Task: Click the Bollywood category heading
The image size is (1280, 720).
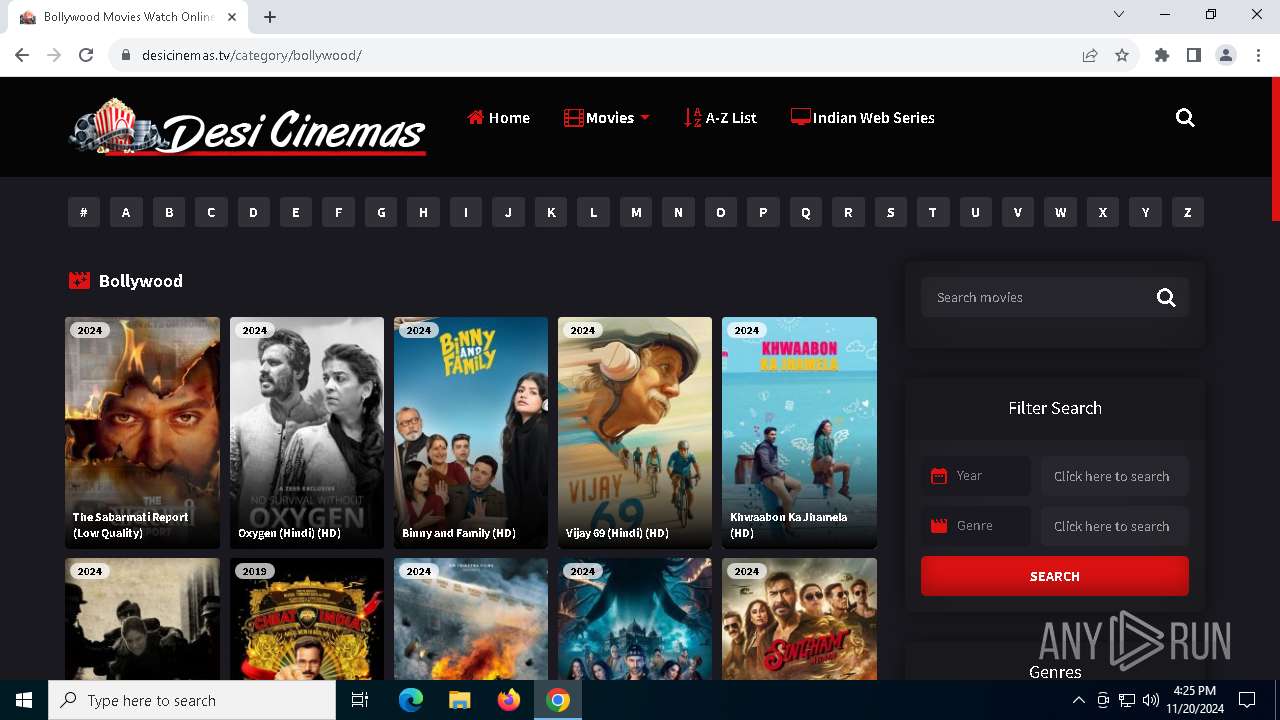Action: (x=140, y=281)
